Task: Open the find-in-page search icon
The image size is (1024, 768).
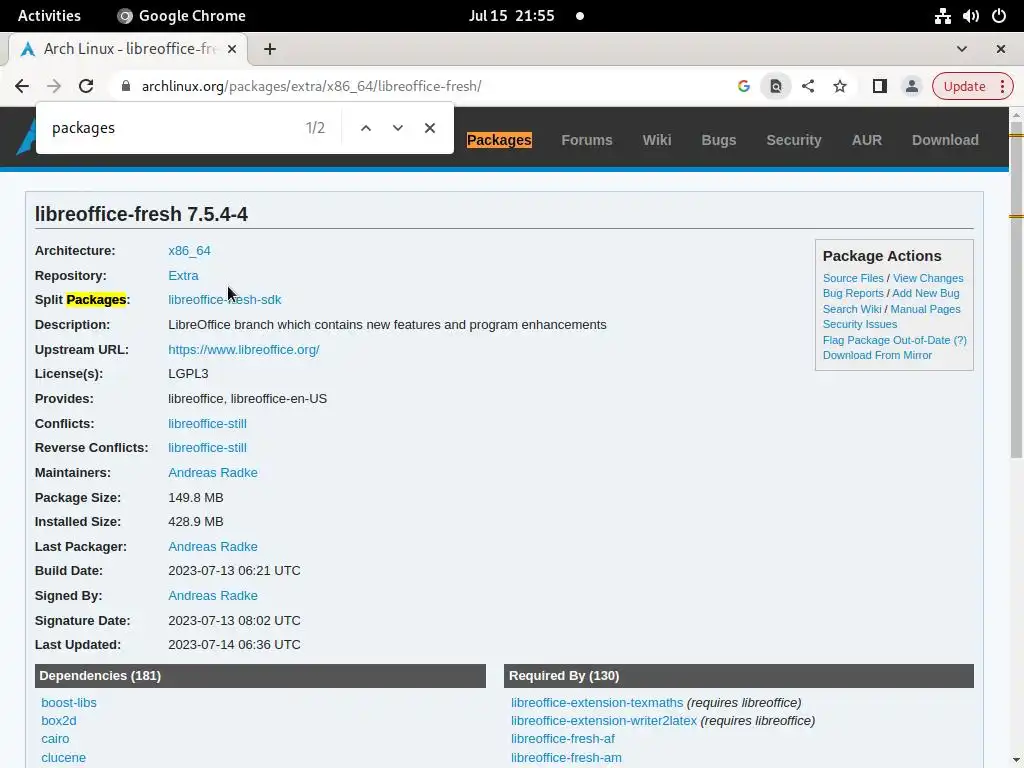Action: (x=775, y=86)
